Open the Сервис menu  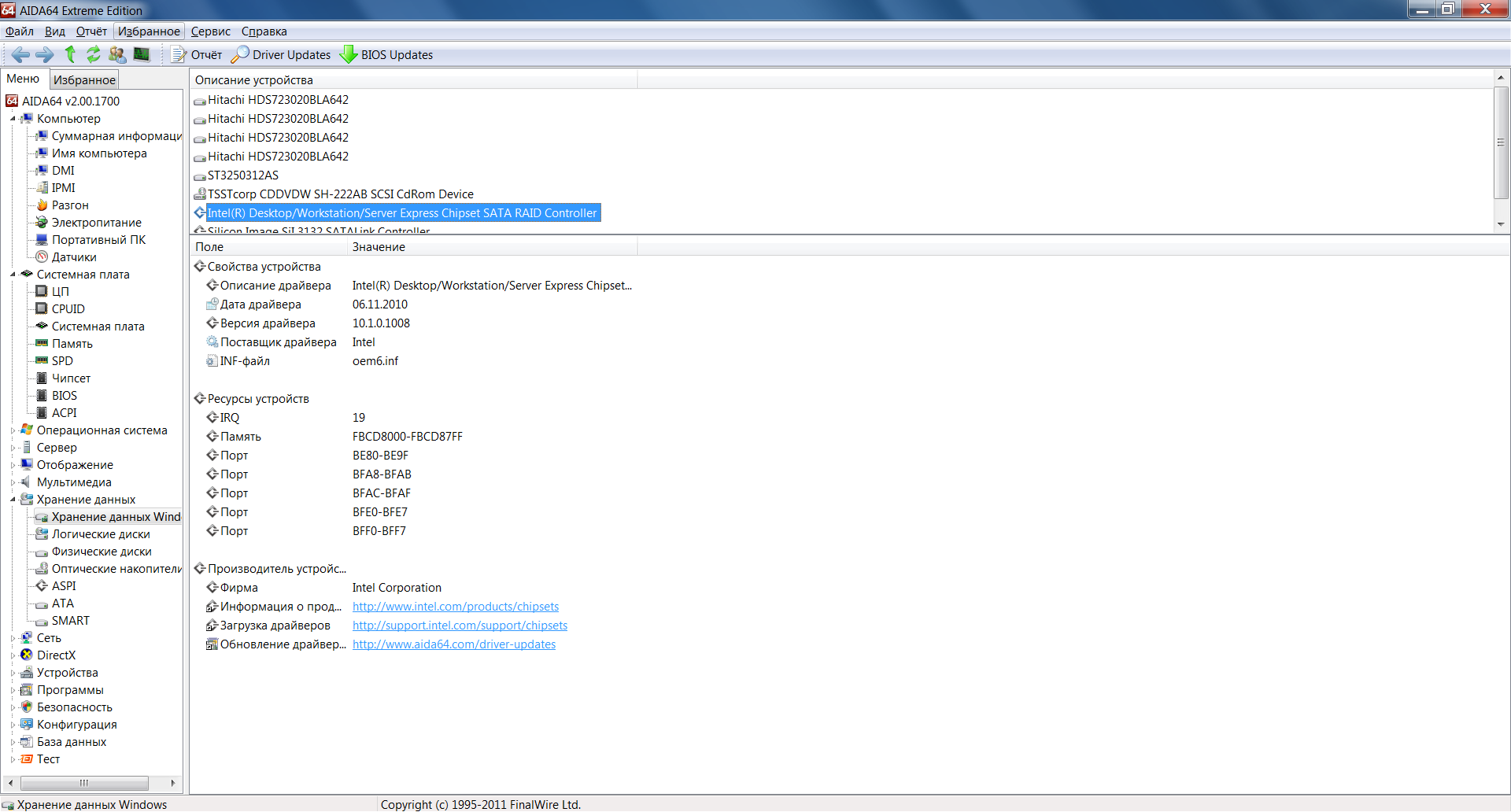(x=210, y=31)
